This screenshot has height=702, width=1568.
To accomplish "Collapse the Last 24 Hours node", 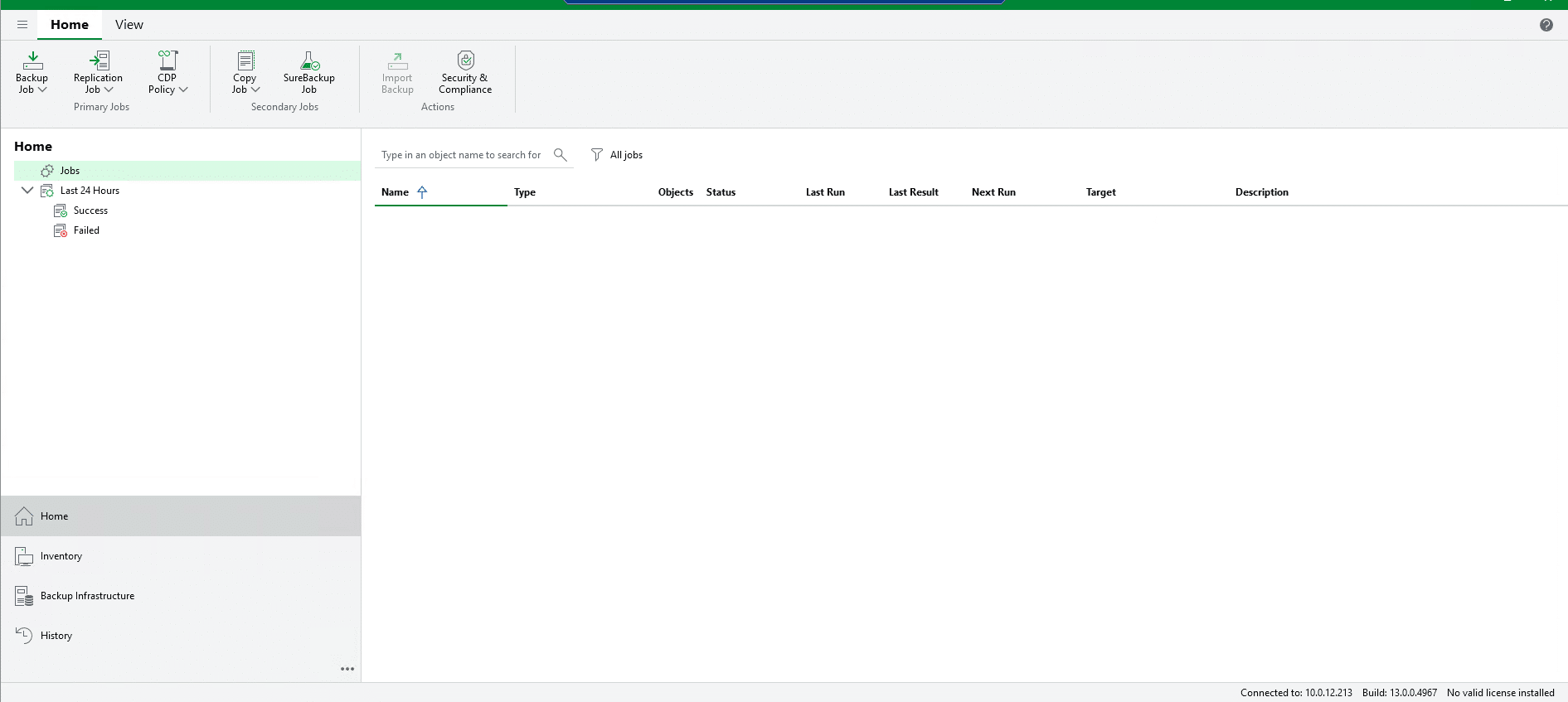I will (27, 191).
